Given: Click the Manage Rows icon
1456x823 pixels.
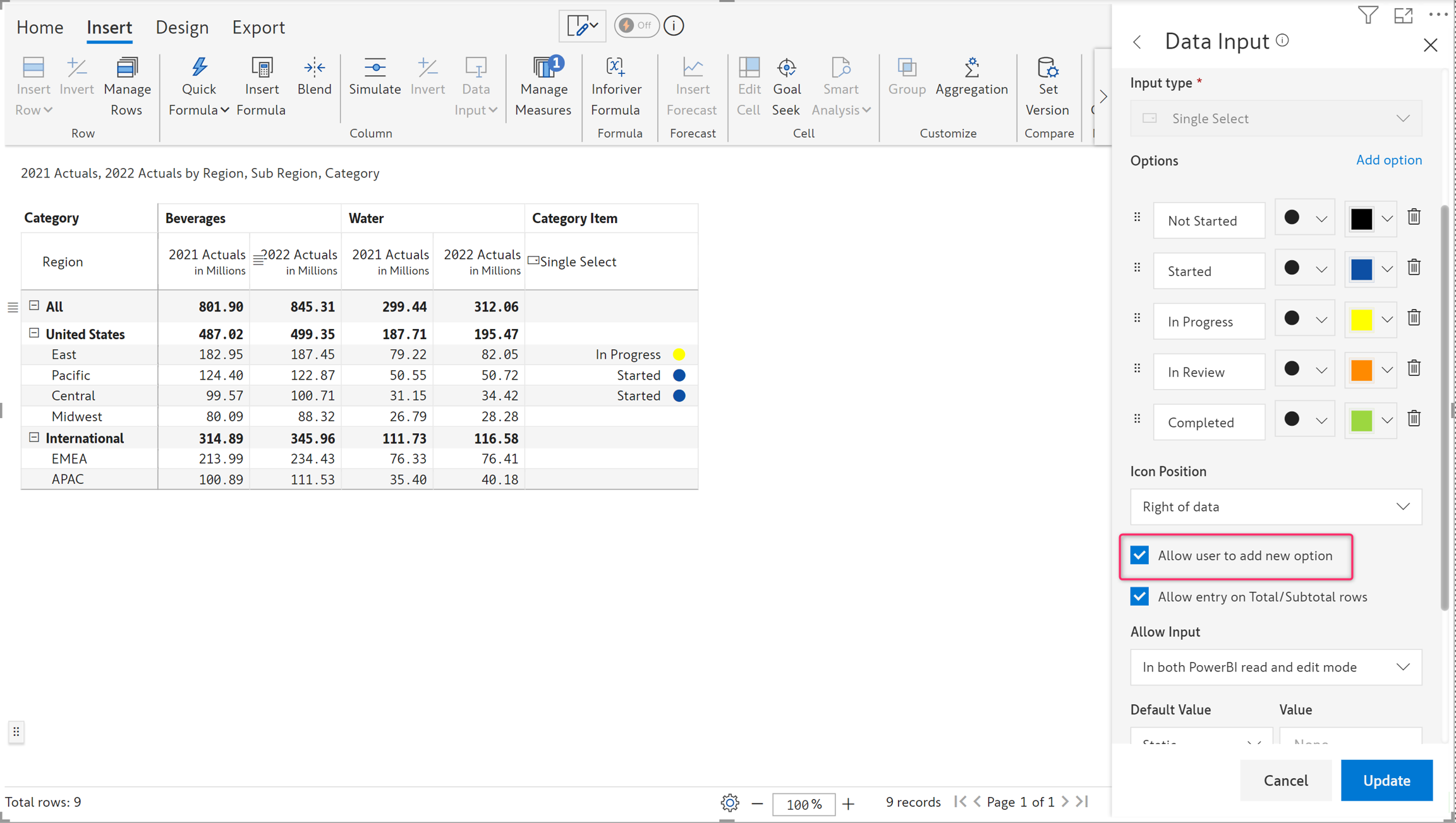Looking at the screenshot, I should [126, 68].
